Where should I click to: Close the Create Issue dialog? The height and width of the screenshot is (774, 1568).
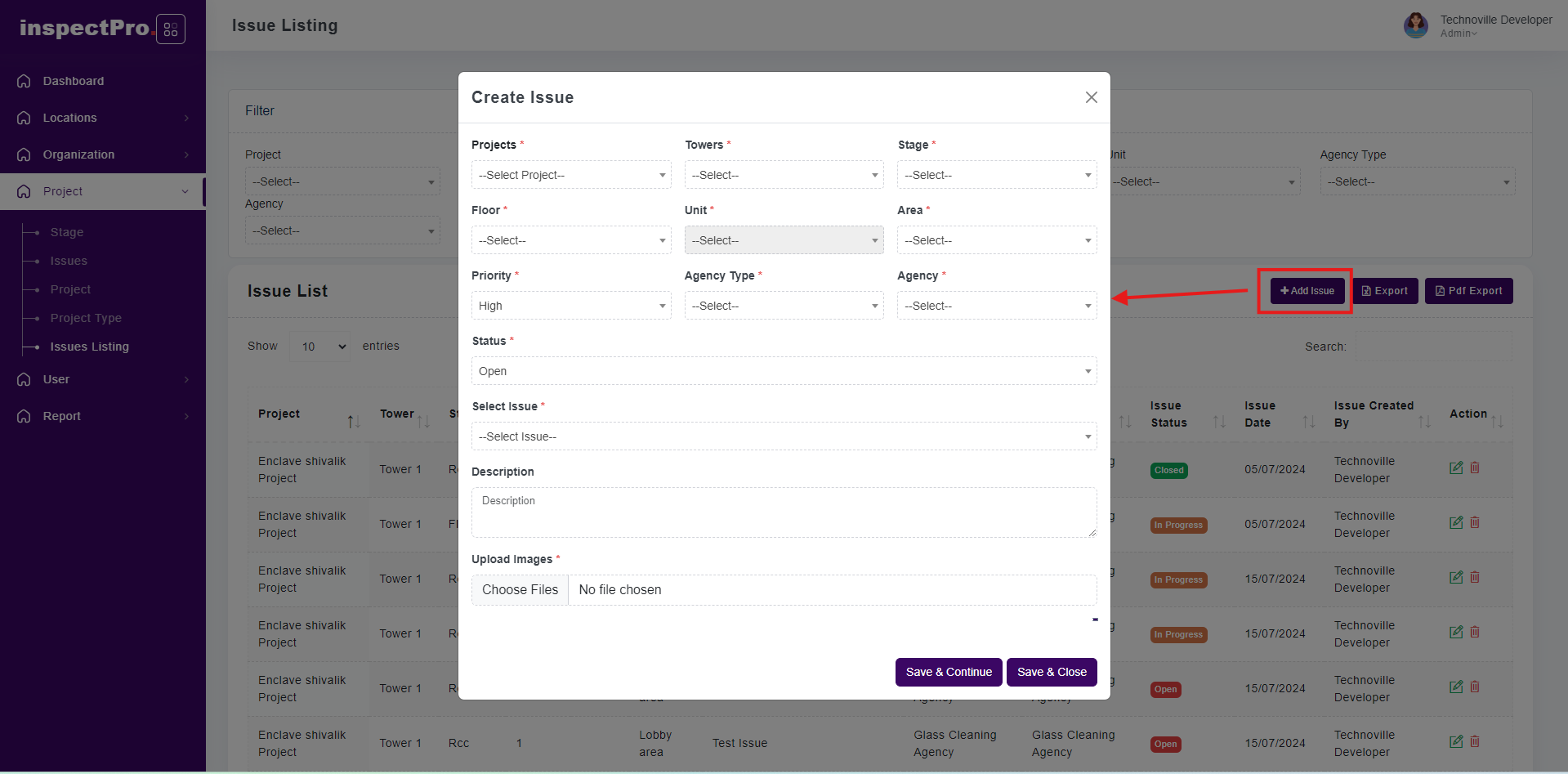[x=1091, y=97]
